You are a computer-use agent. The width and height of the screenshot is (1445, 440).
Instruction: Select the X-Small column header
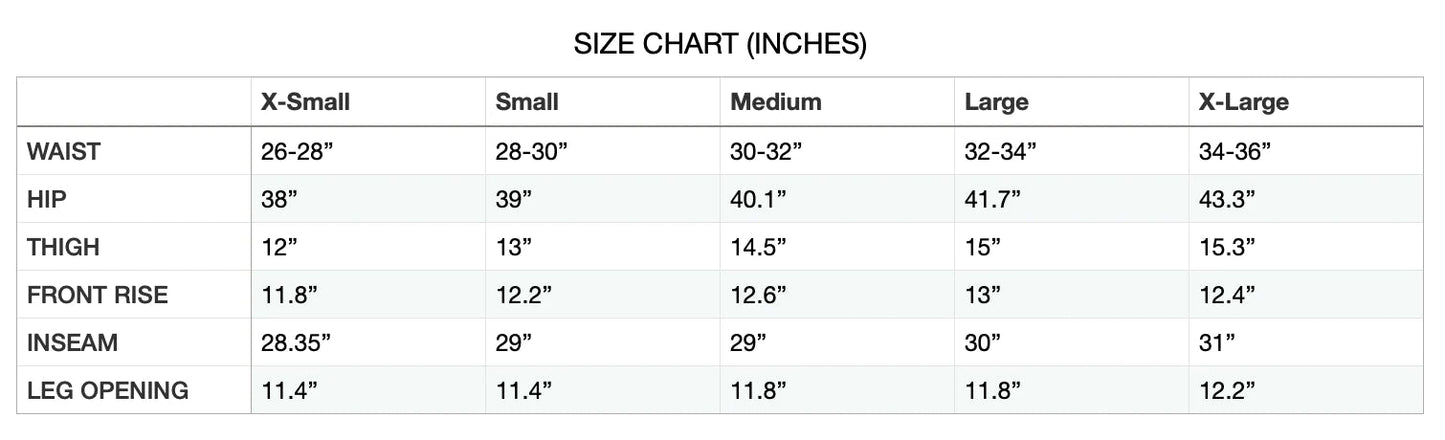[x=305, y=102]
